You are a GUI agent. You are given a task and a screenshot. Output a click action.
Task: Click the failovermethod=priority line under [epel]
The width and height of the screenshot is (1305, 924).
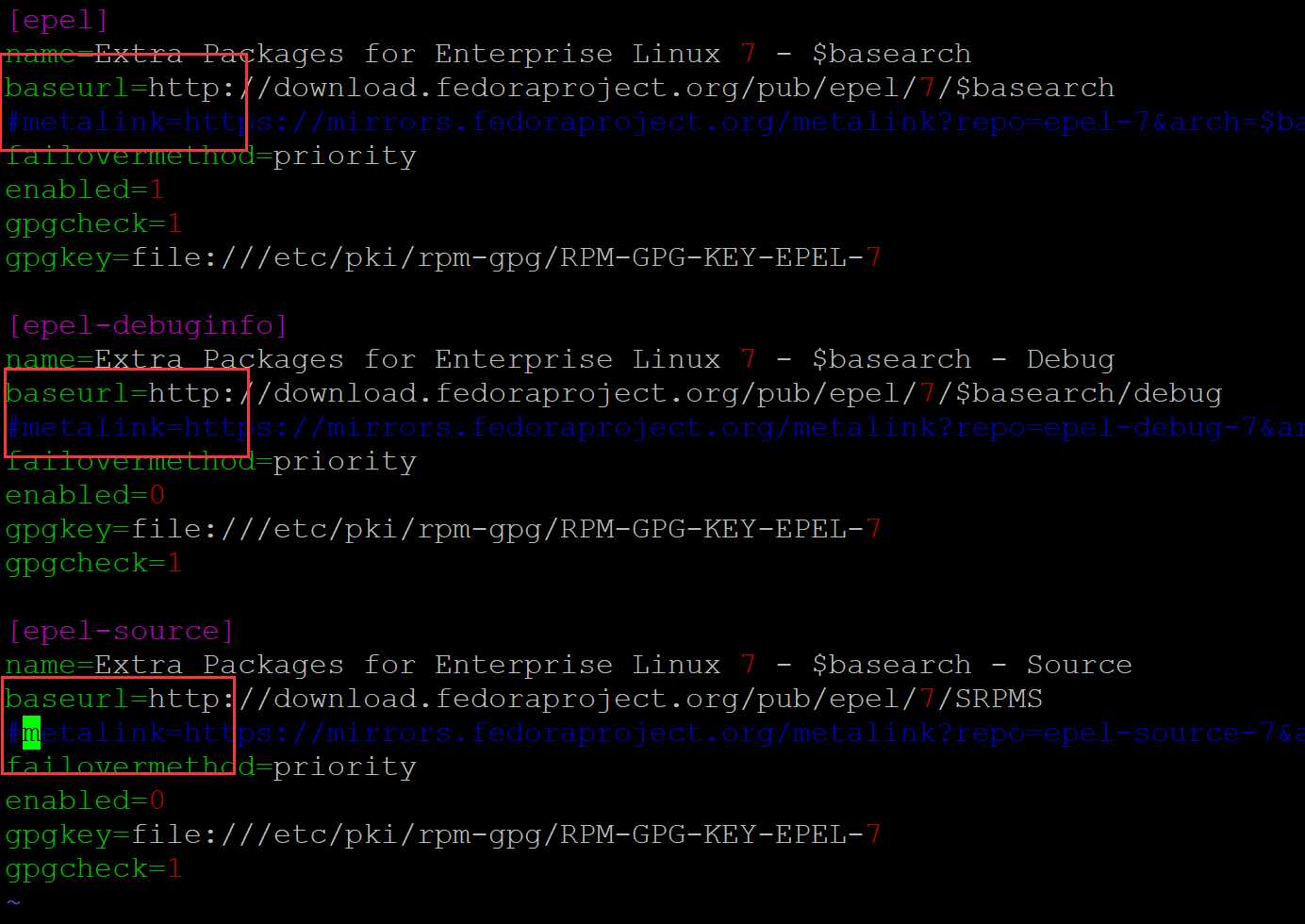(210, 156)
